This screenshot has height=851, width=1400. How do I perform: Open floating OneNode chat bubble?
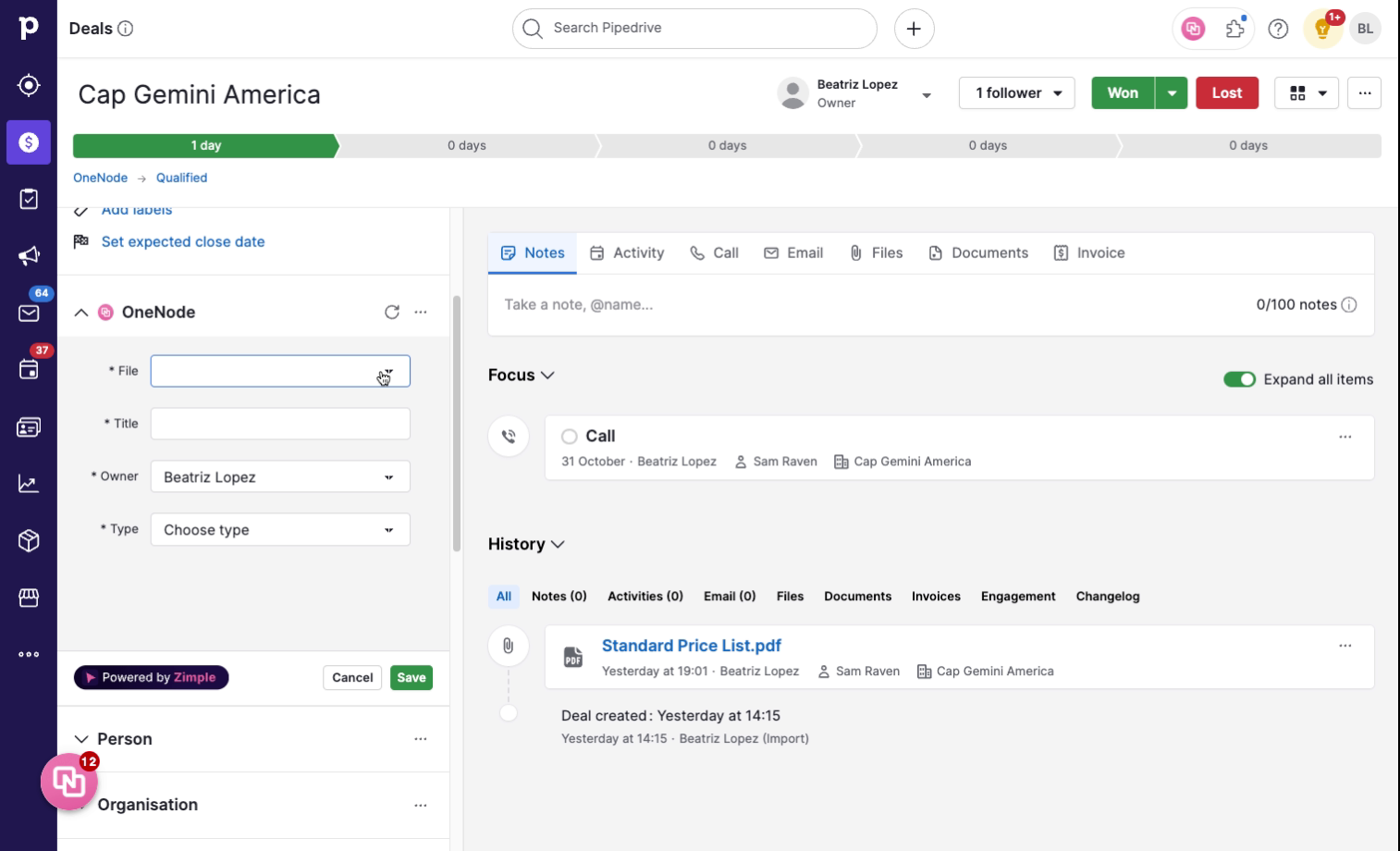click(69, 782)
